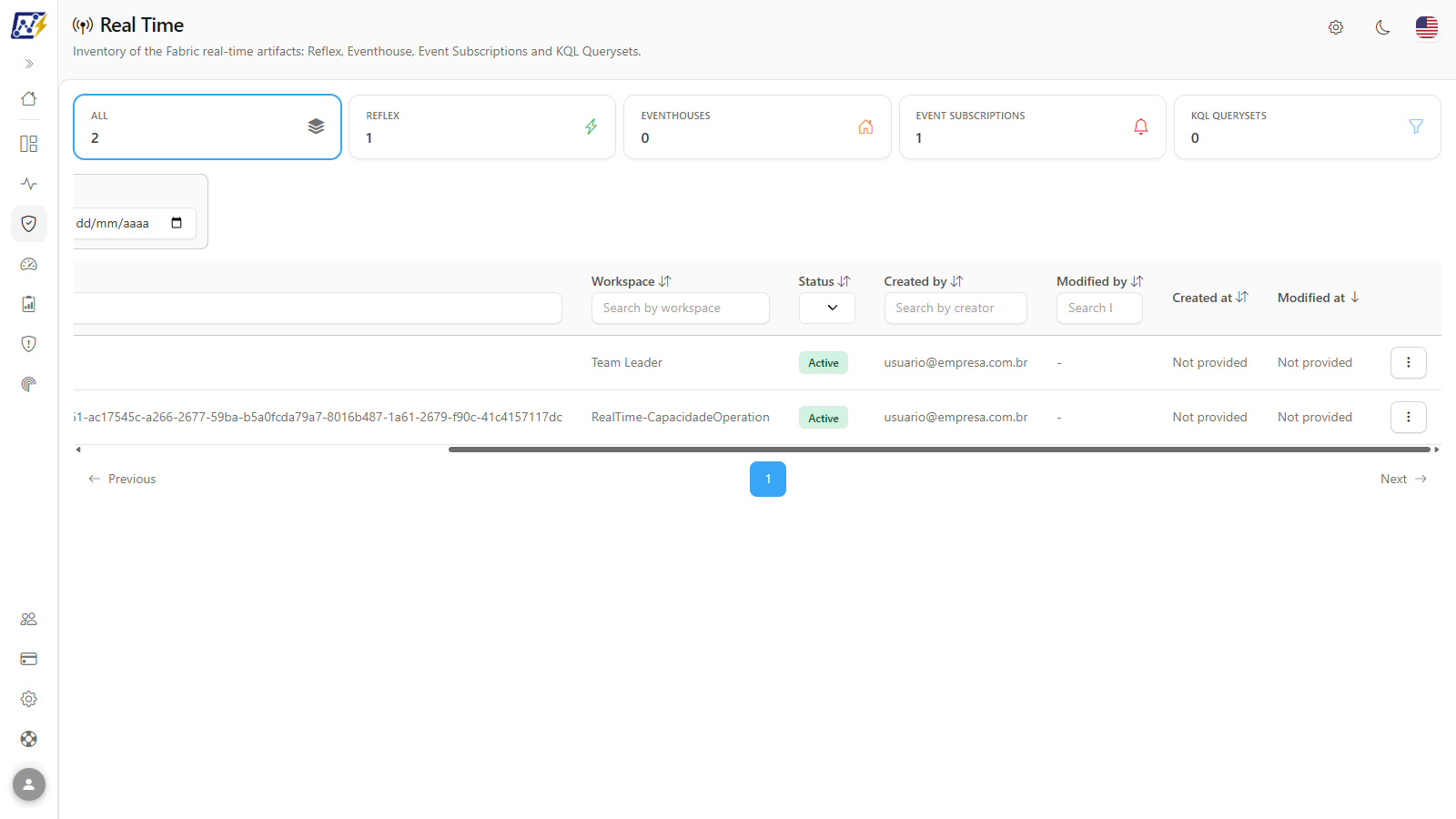Open actions menu for Team Leader row
The image size is (1456, 819).
point(1409,362)
